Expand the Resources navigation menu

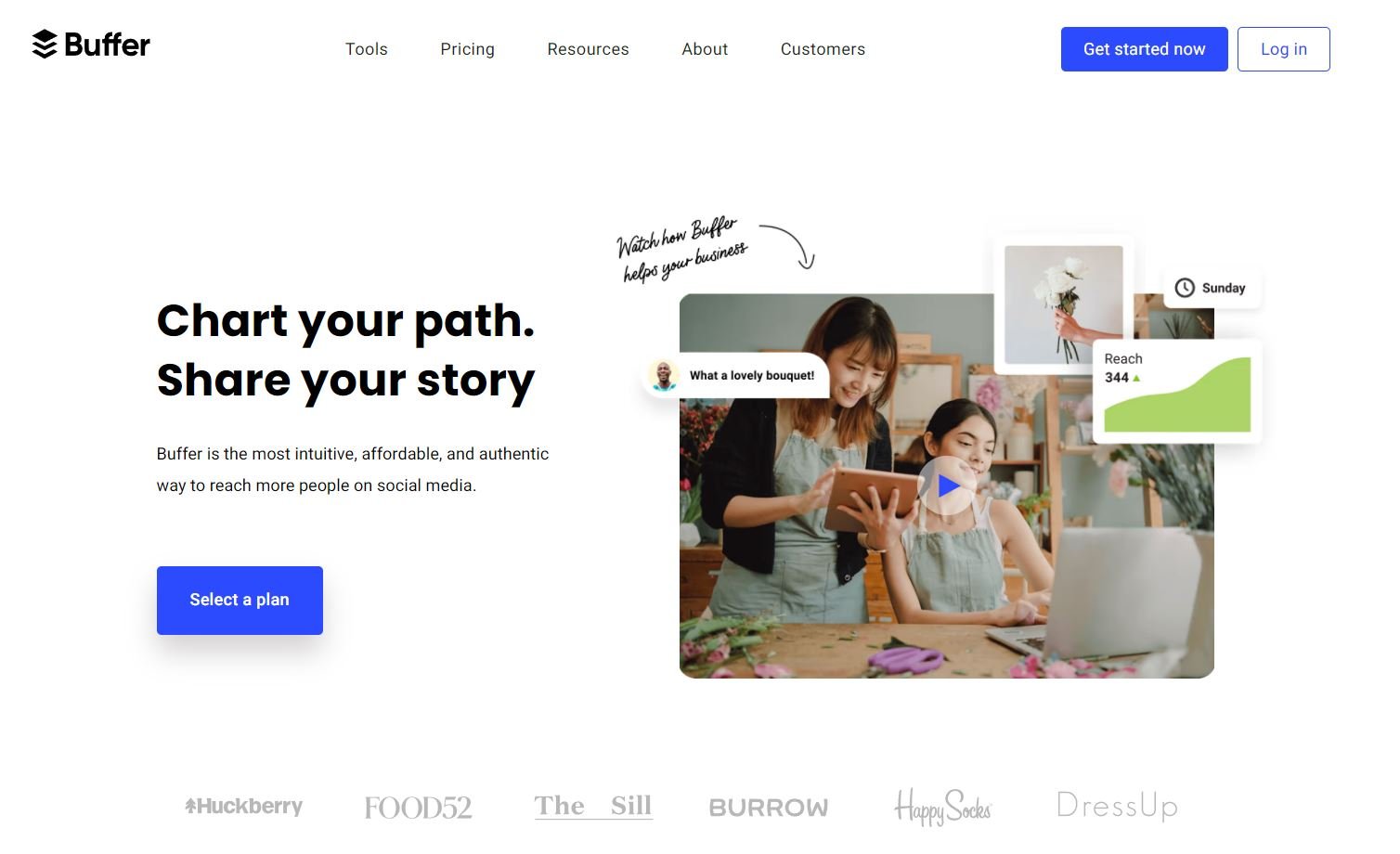588,49
